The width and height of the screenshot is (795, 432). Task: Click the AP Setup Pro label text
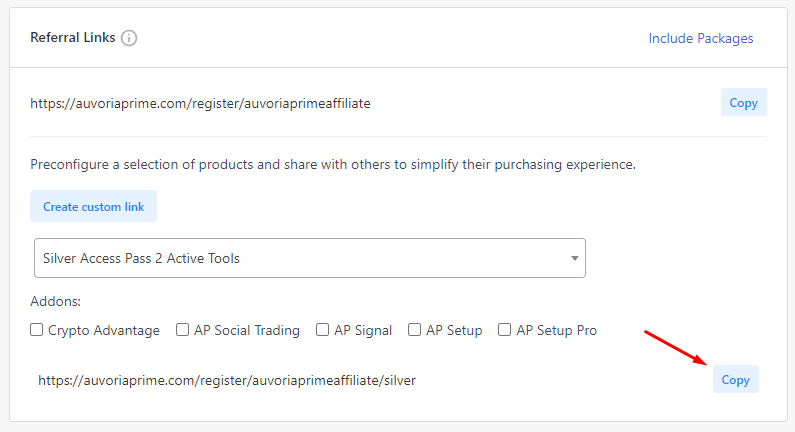[557, 331]
